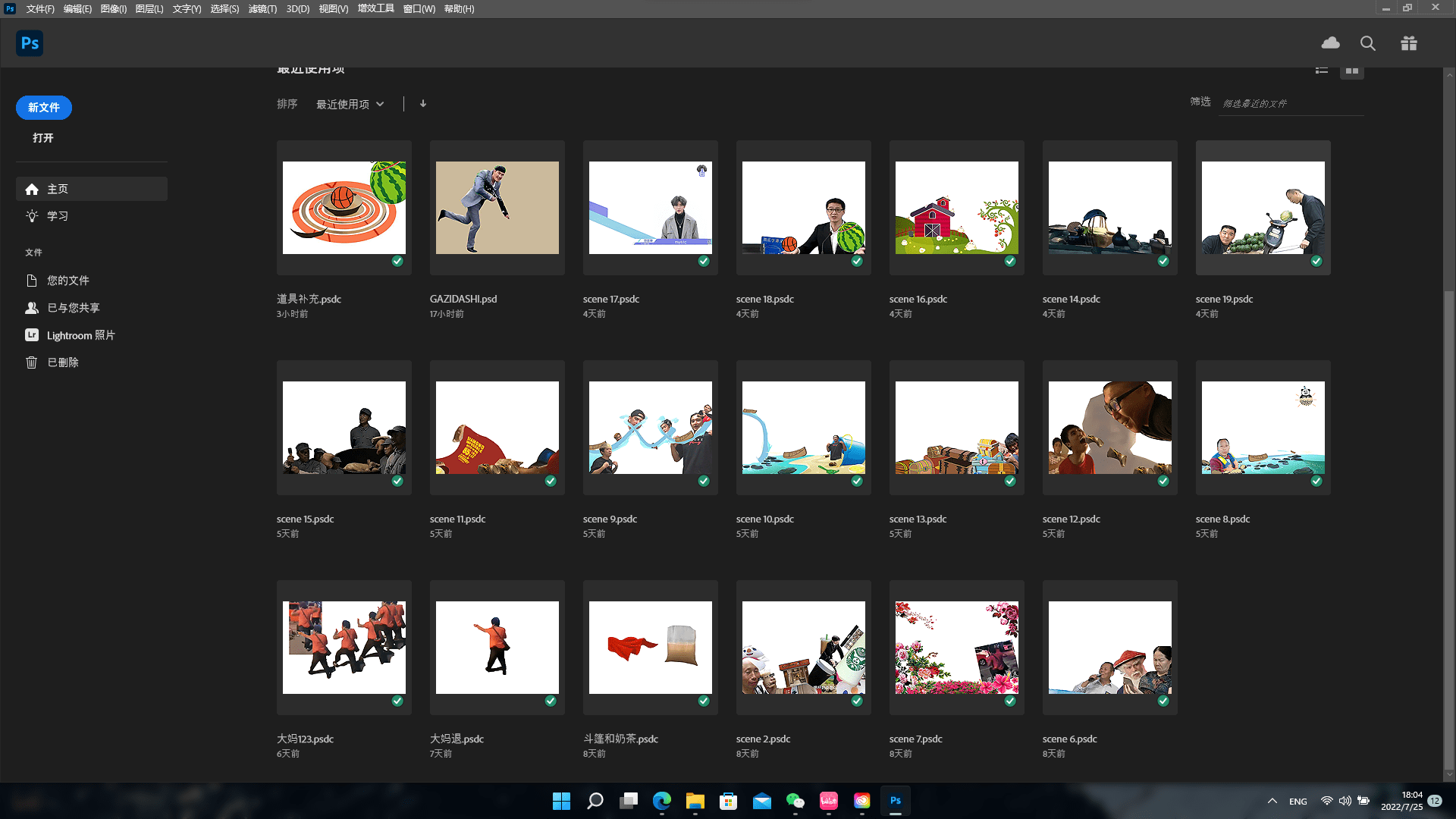Expand the recently used sort dropdown
This screenshot has height=819, width=1456.
350,104
